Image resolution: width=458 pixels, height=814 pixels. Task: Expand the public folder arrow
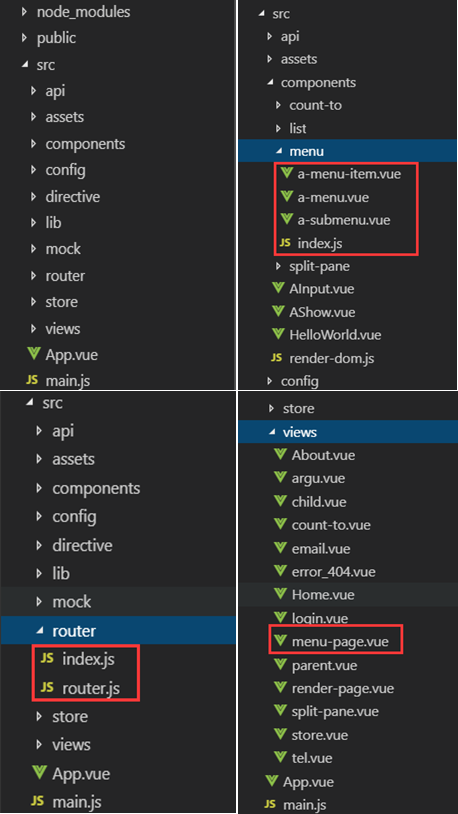pos(24,38)
